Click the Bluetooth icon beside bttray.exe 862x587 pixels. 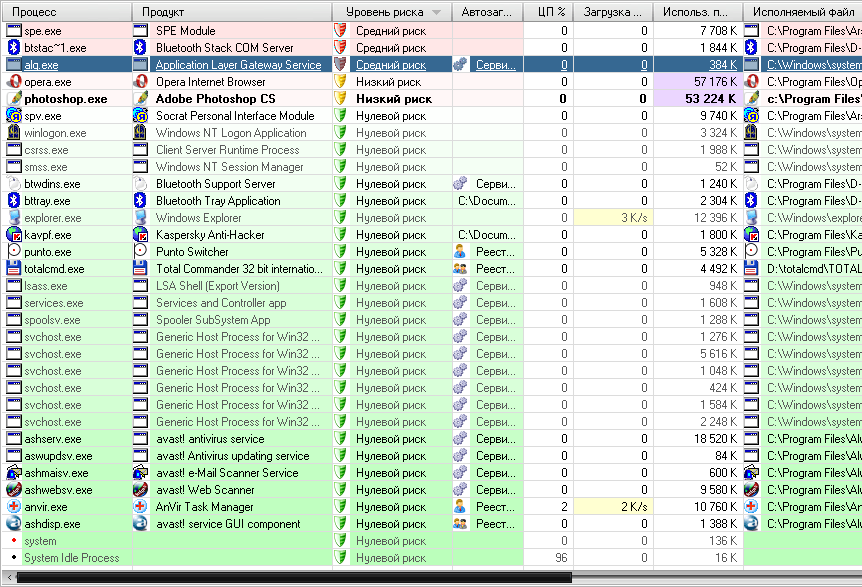click(x=13, y=201)
